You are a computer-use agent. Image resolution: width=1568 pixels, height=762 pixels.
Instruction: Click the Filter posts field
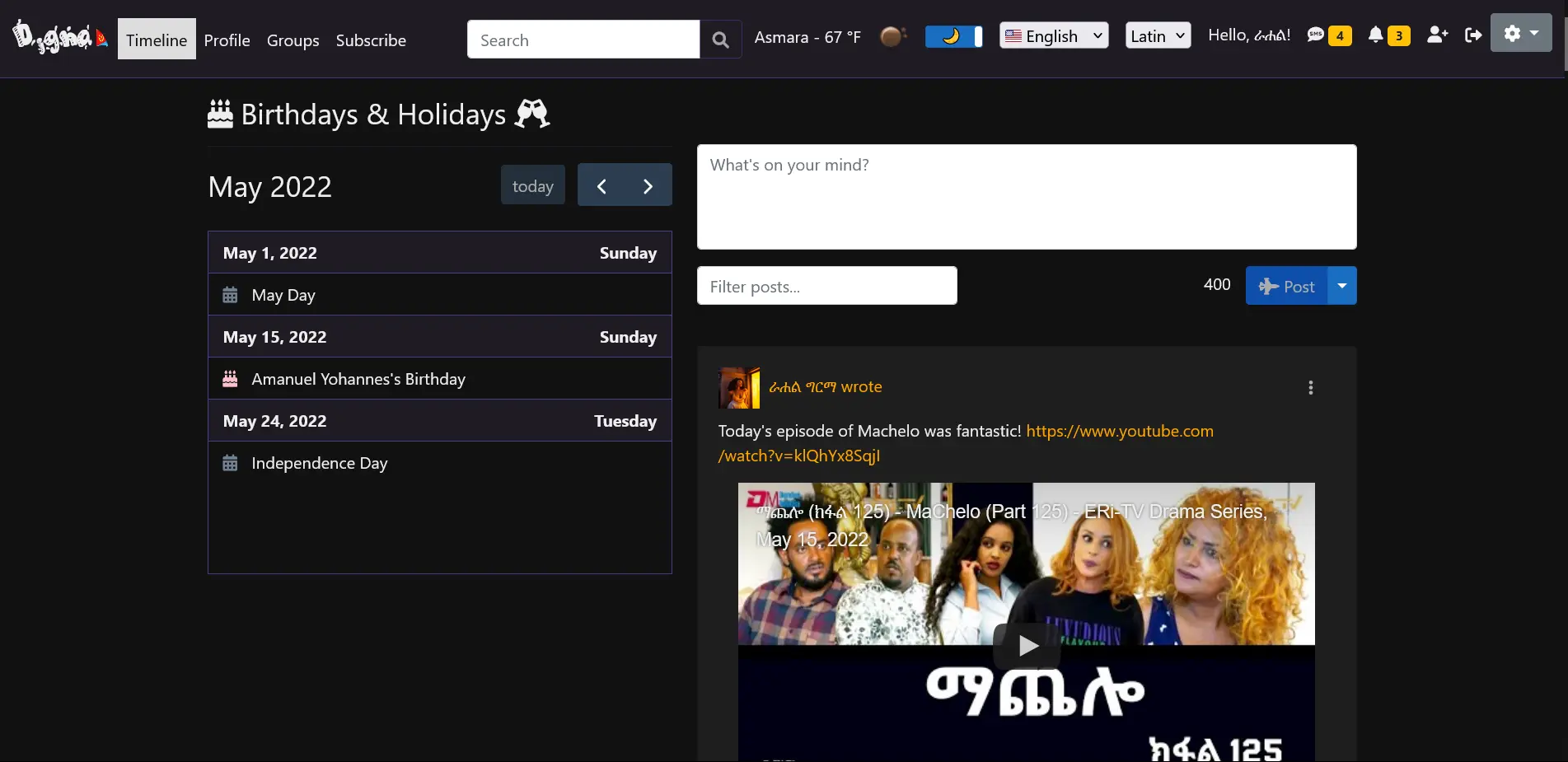coord(827,286)
